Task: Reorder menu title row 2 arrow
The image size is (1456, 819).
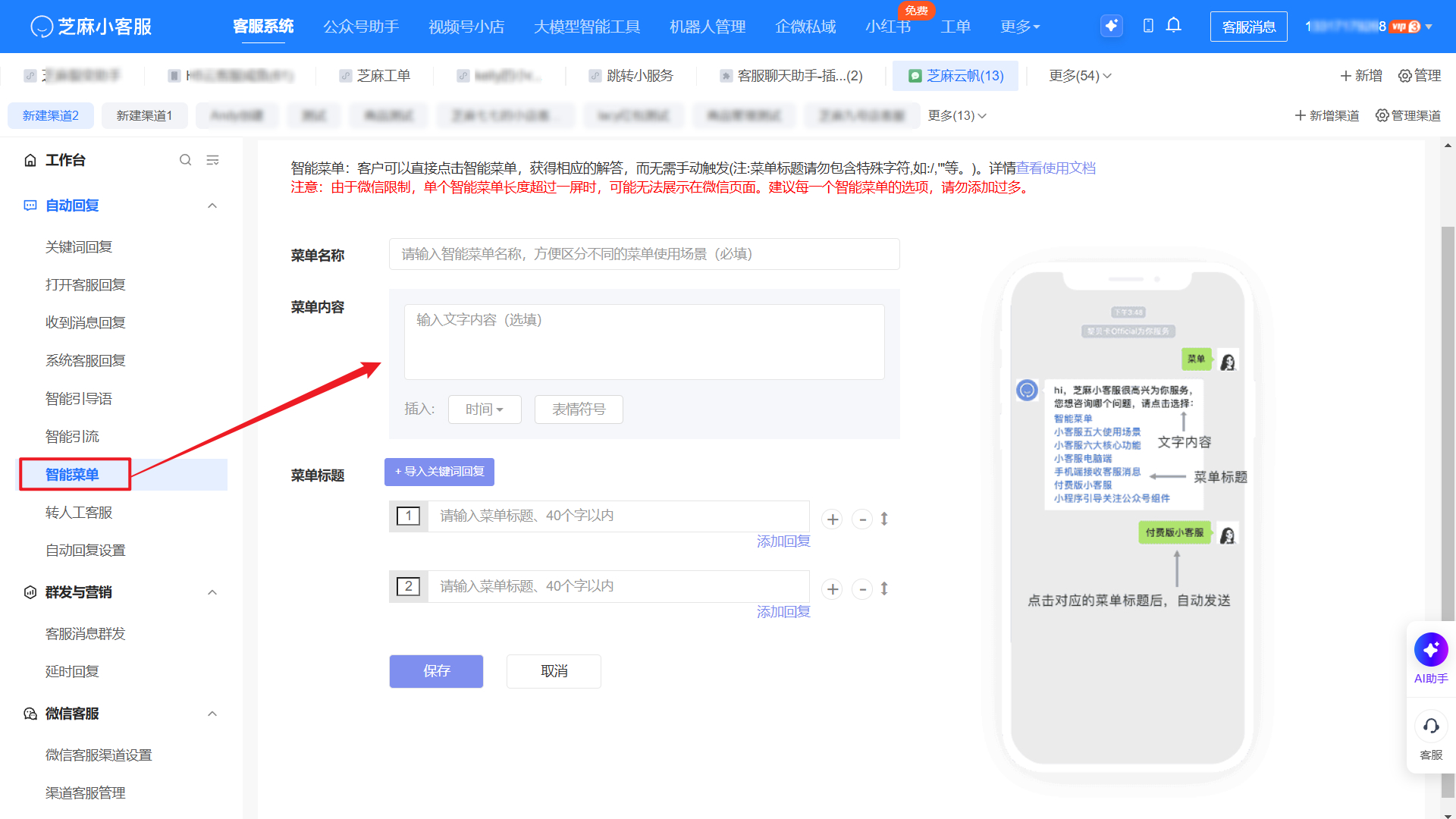Action: 884,589
